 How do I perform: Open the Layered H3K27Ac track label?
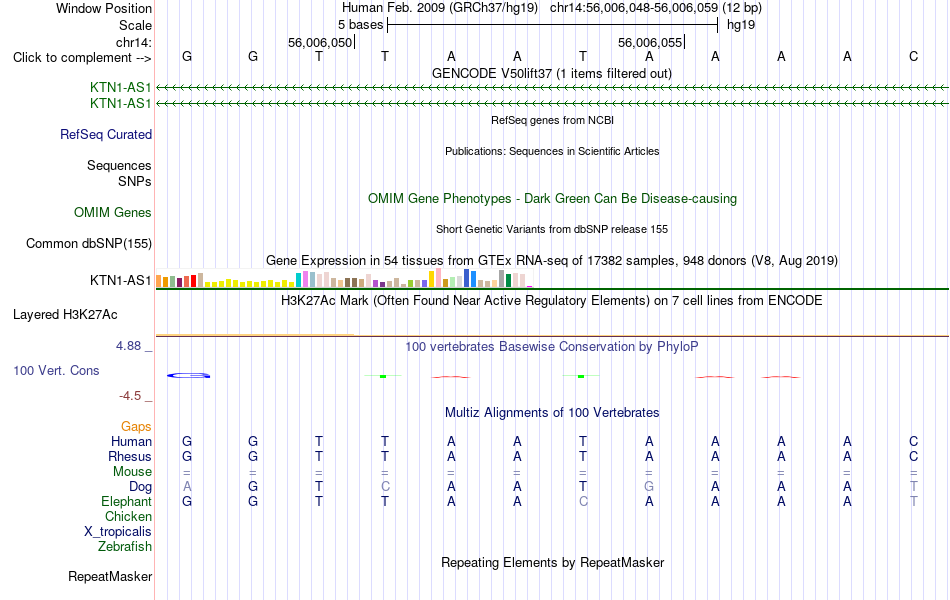click(65, 315)
